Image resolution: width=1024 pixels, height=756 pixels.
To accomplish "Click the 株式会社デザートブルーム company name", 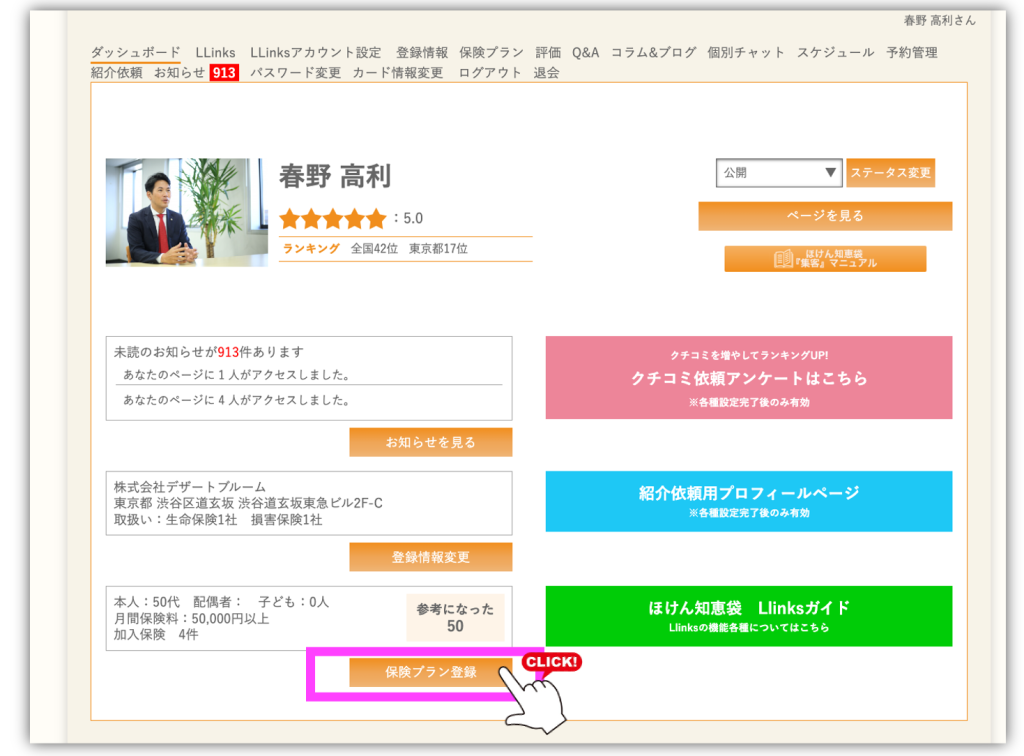I will (190, 487).
